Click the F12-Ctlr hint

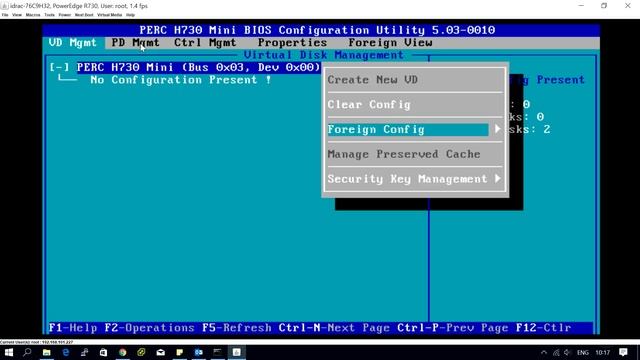click(543, 328)
